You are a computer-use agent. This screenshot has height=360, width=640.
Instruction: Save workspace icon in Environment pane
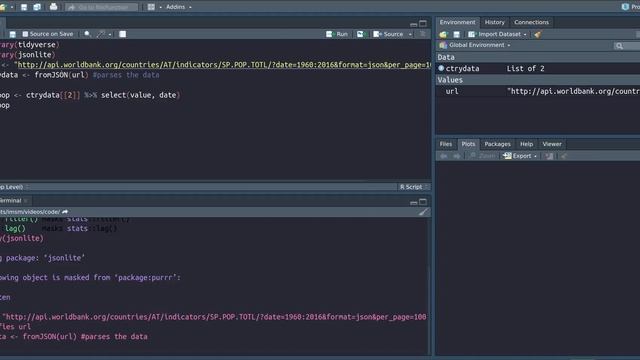tap(457, 35)
